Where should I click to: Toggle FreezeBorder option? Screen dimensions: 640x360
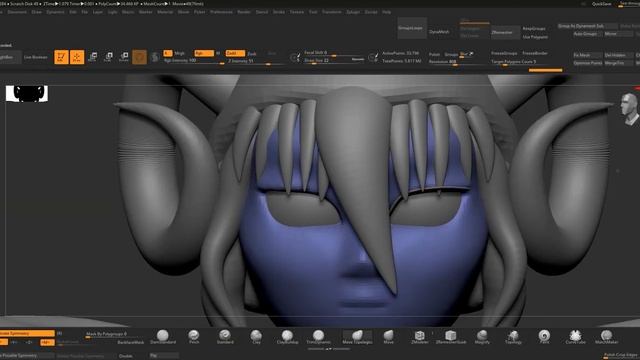(535, 53)
